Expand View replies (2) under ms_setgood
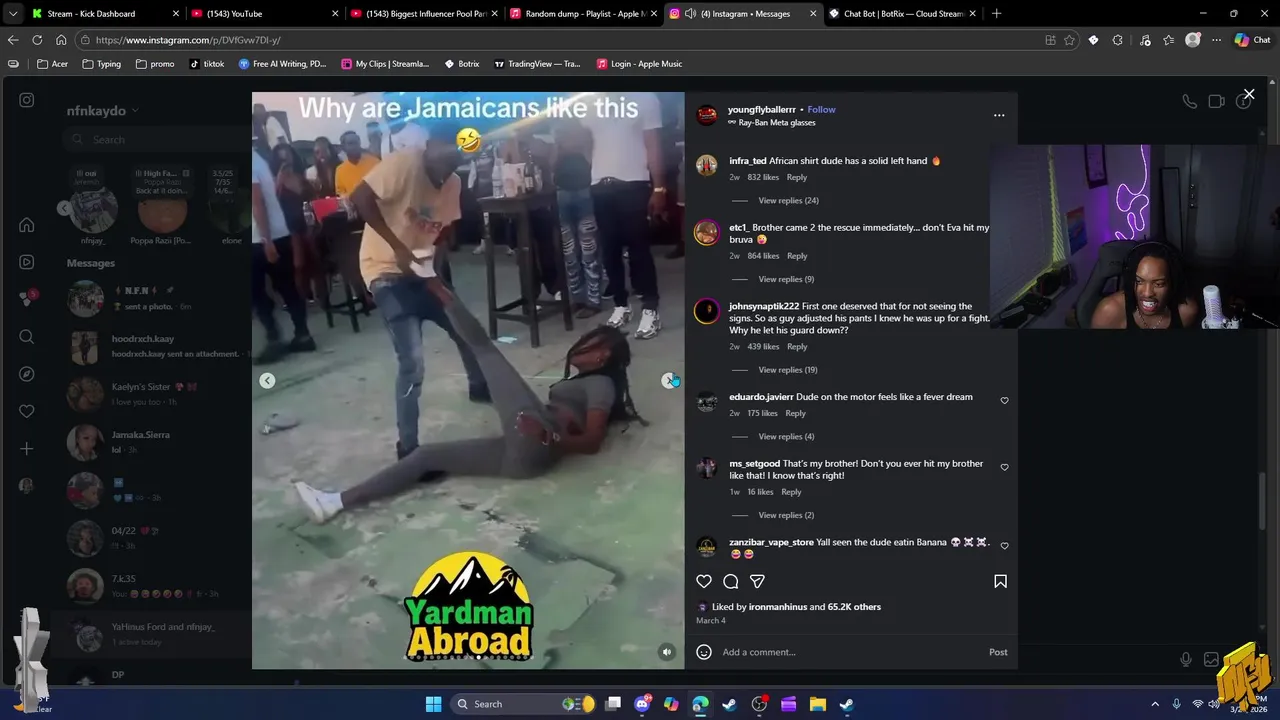 pyautogui.click(x=786, y=515)
